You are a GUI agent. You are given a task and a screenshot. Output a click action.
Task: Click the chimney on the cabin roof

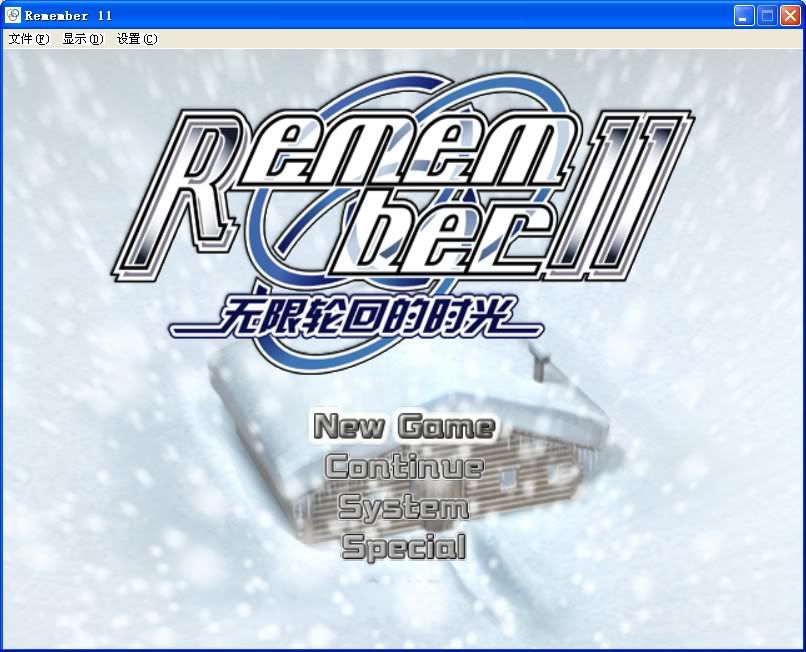coord(541,365)
